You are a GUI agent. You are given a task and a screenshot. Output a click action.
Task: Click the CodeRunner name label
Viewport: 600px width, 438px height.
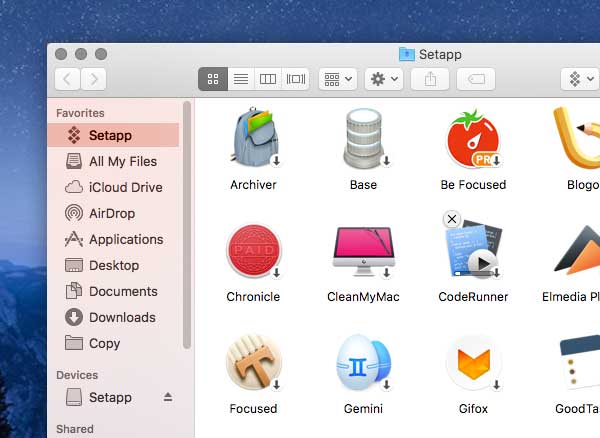pos(473,297)
